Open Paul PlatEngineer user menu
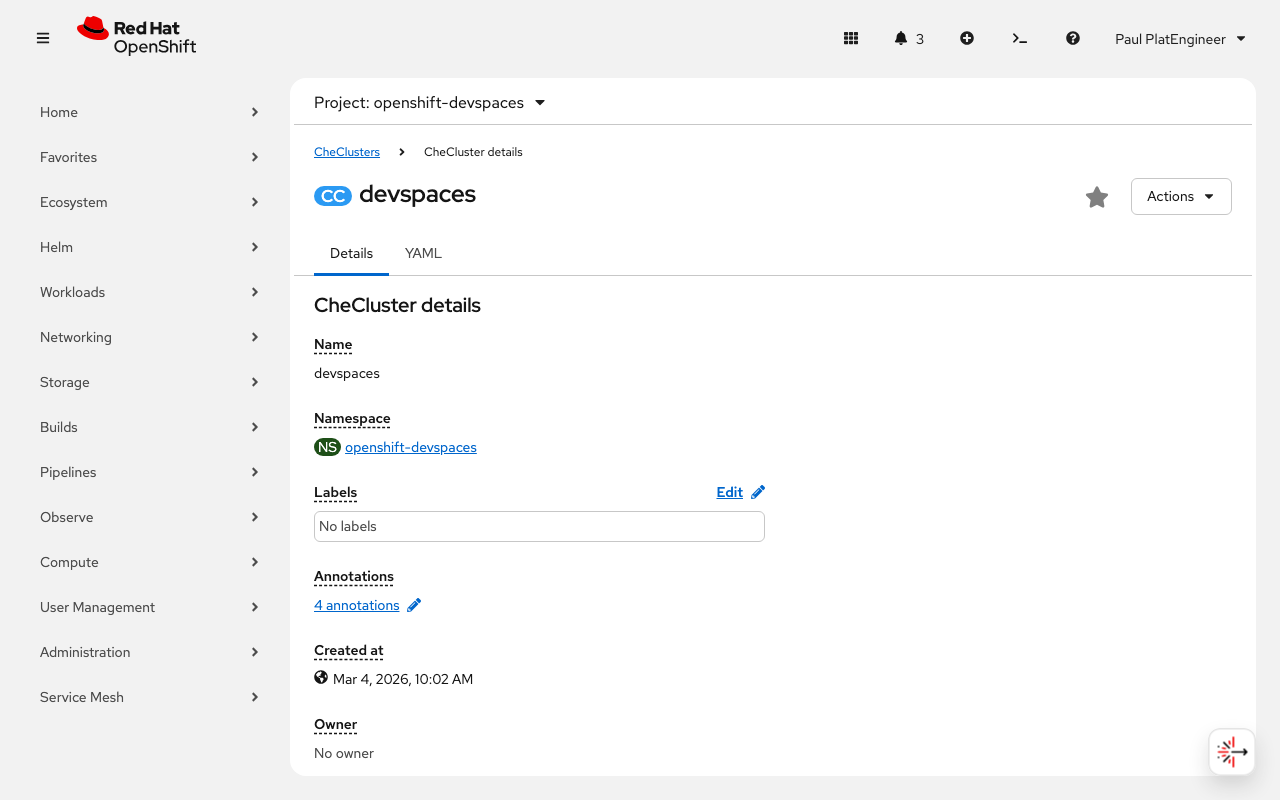The width and height of the screenshot is (1280, 800). [1180, 39]
